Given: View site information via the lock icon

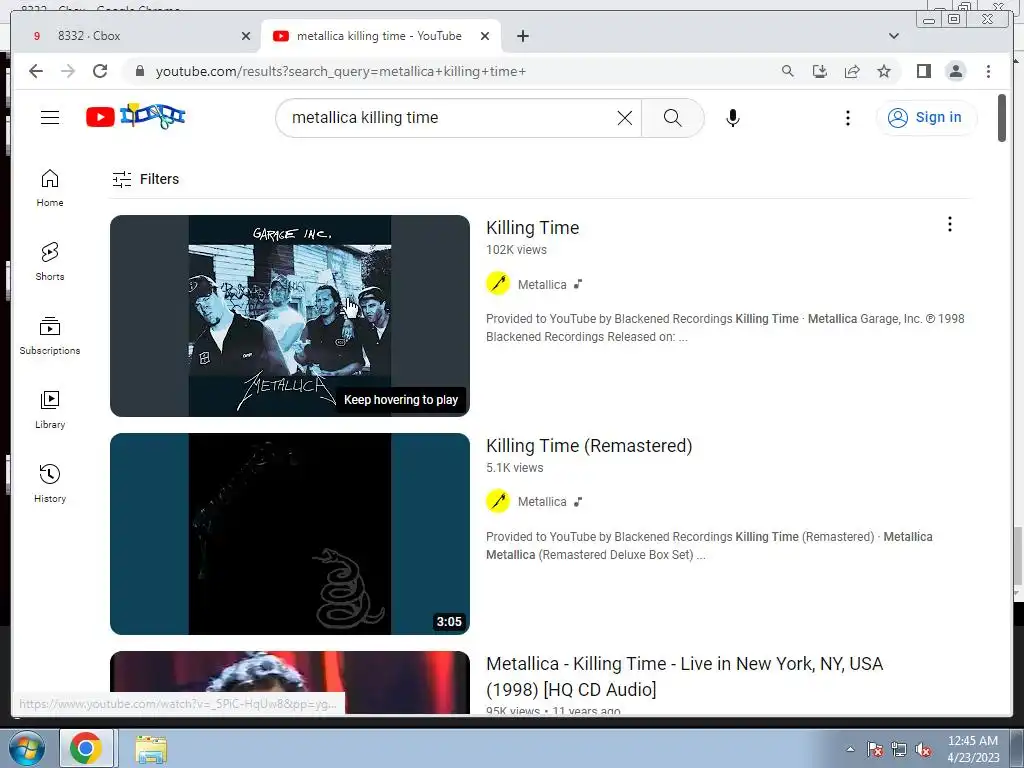Looking at the screenshot, I should point(139,71).
